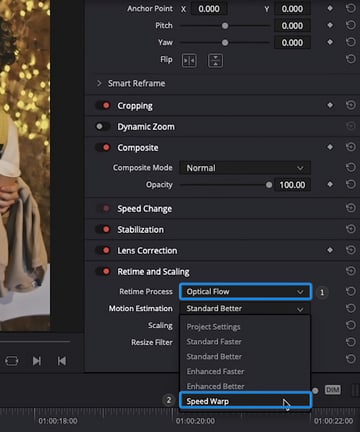This screenshot has width=360, height=432.
Task: Disable the Lens Correction toggle
Action: click(x=103, y=250)
